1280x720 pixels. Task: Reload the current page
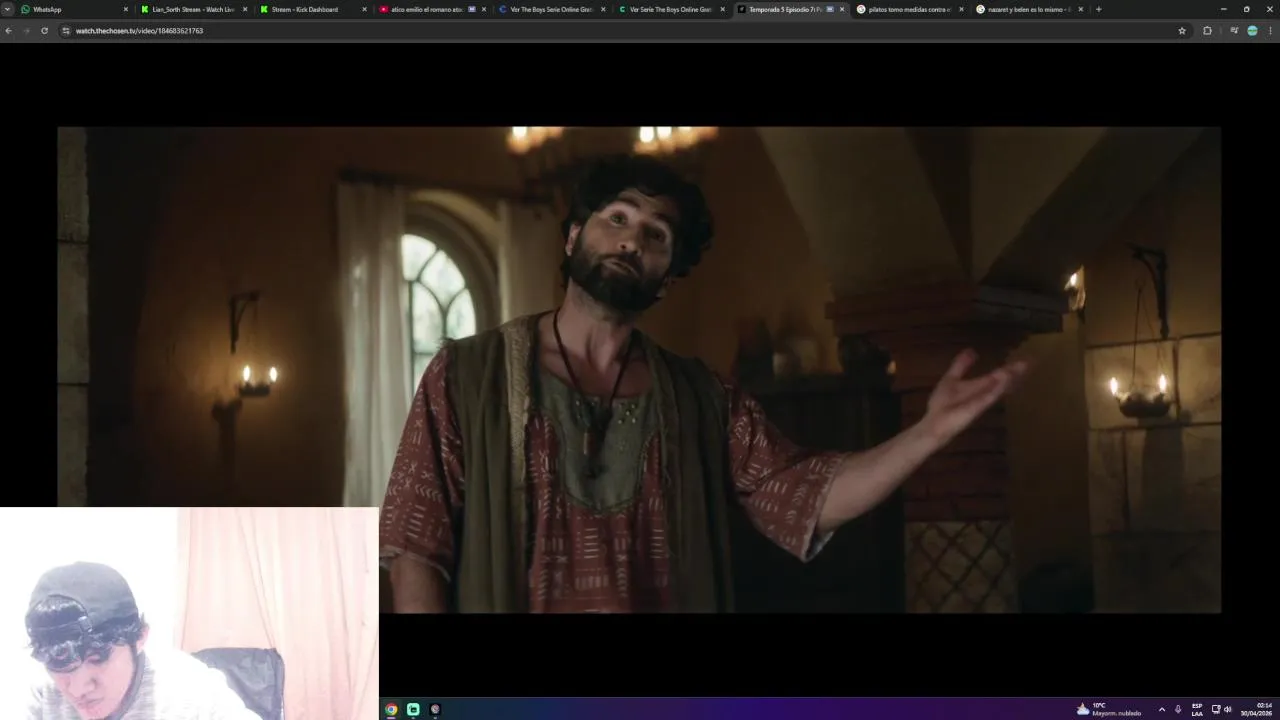44,31
